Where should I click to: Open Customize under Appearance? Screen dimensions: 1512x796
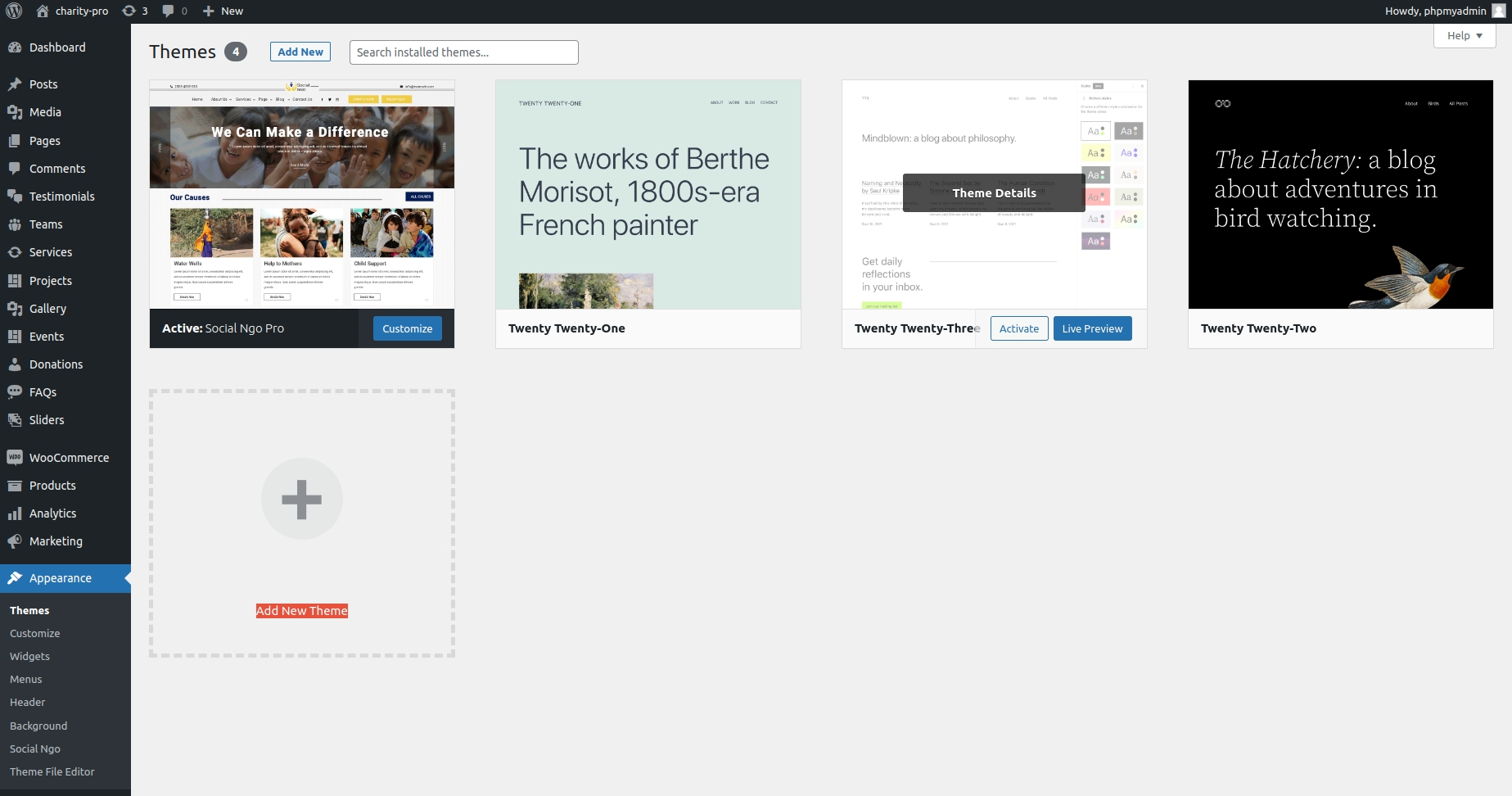coord(35,634)
